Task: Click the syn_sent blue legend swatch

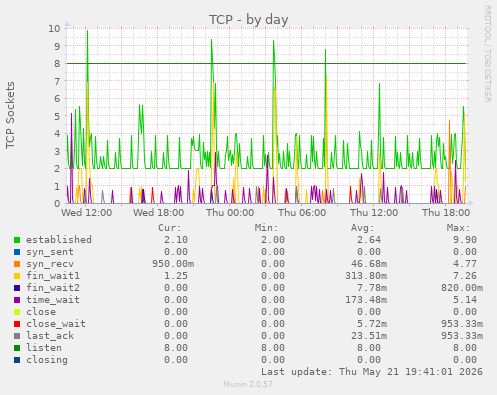Action: 17,252
